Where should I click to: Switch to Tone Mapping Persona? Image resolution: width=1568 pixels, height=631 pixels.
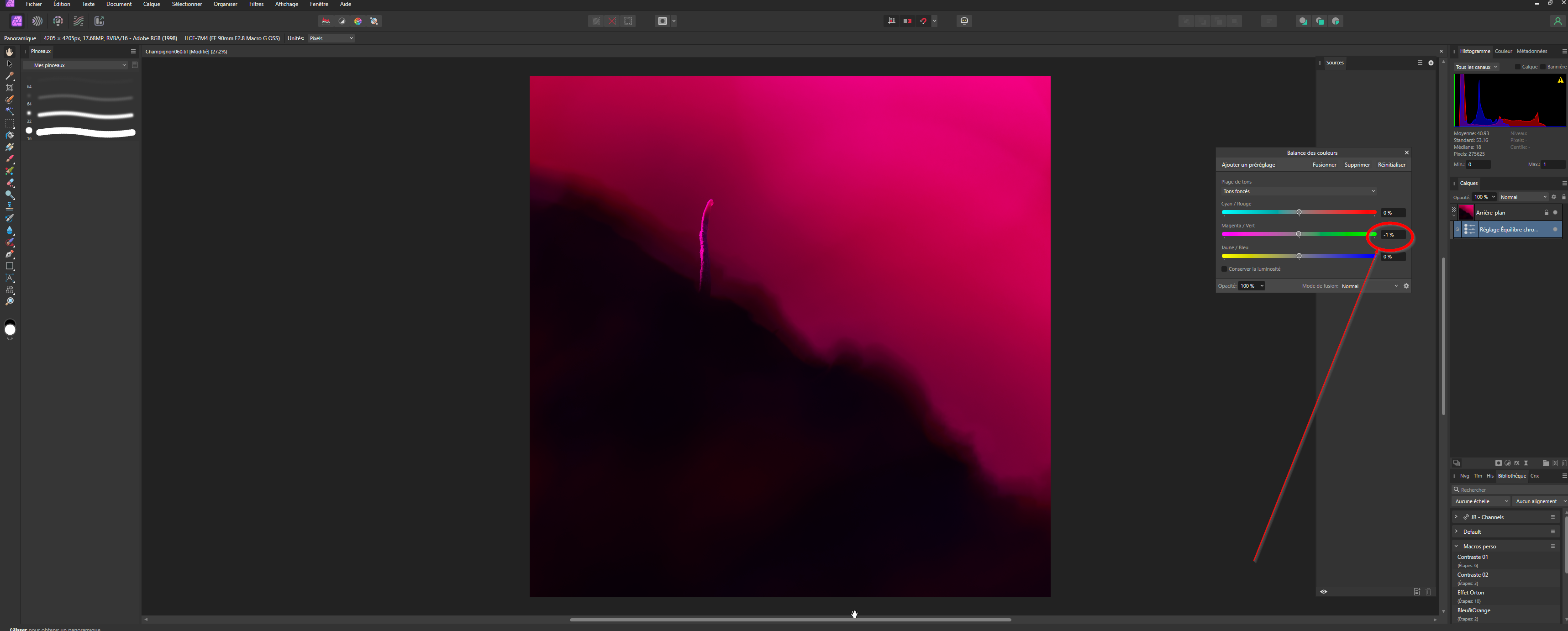79,21
